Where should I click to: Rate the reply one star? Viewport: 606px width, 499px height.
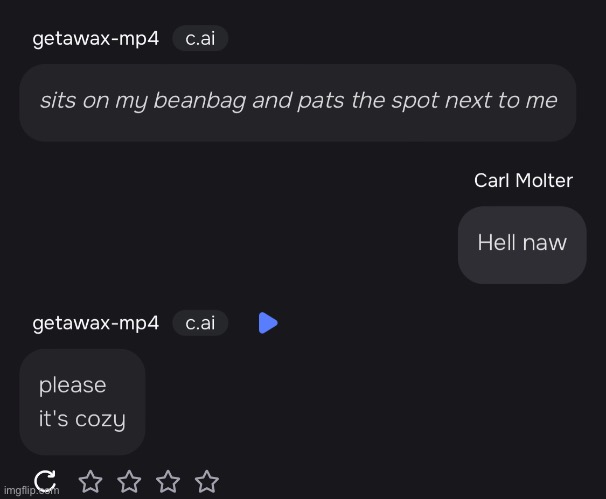tap(90, 482)
